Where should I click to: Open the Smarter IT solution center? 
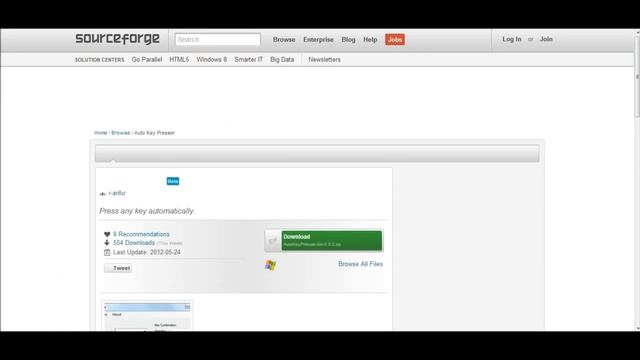249,60
